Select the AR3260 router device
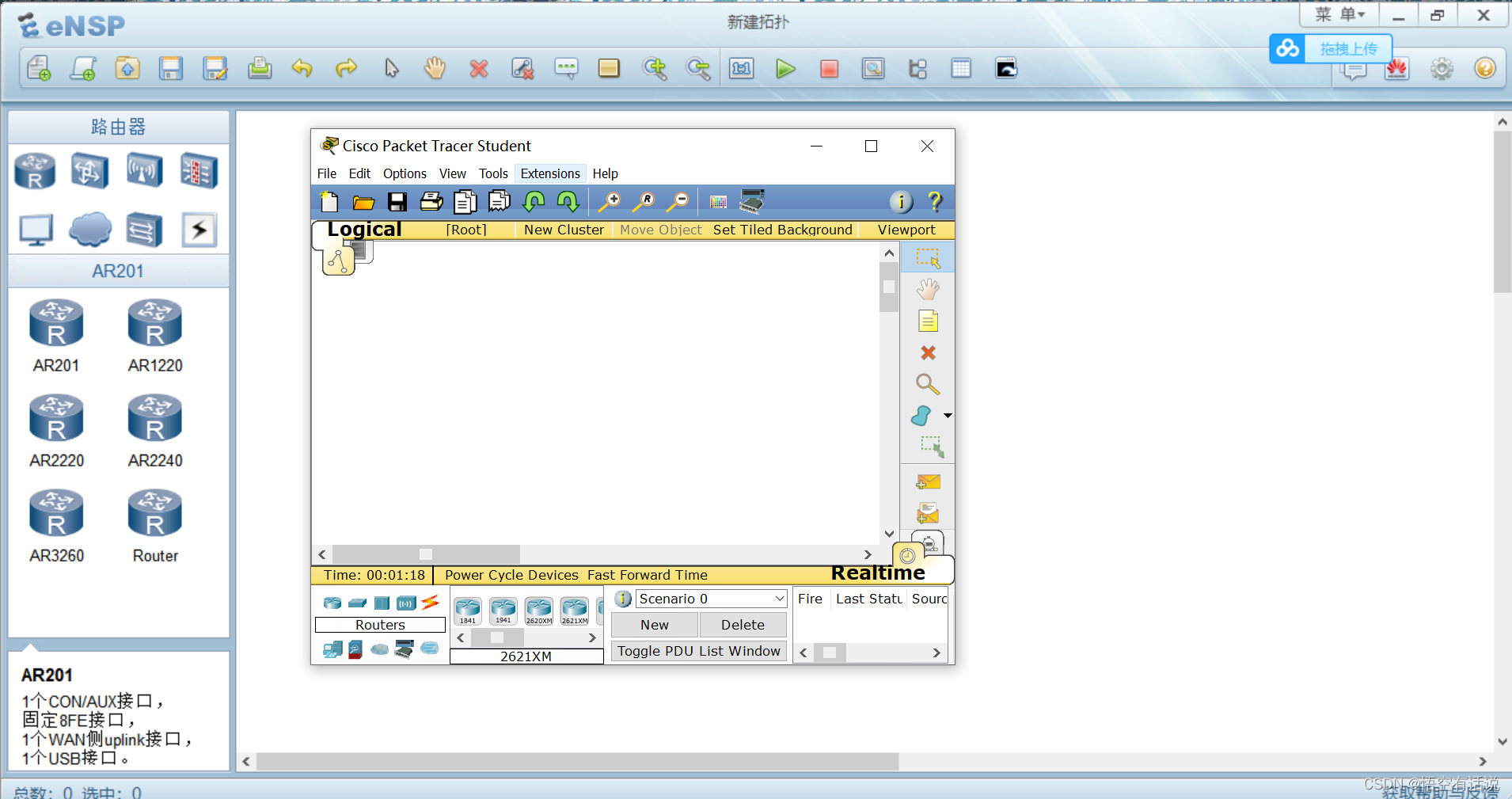1512x799 pixels. pyautogui.click(x=56, y=526)
